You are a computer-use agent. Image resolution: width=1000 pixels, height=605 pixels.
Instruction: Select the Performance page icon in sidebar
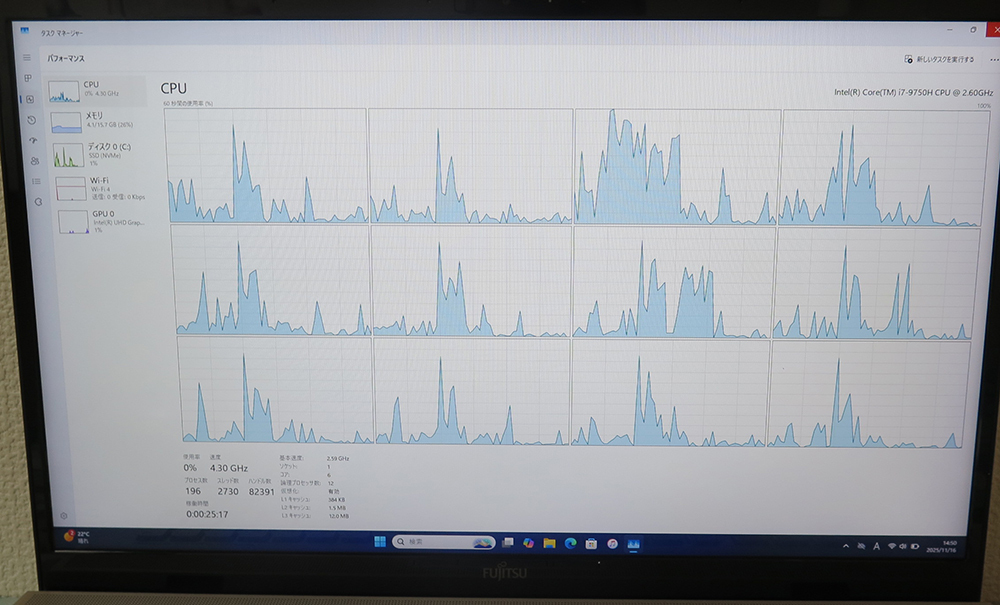pyautogui.click(x=30, y=99)
